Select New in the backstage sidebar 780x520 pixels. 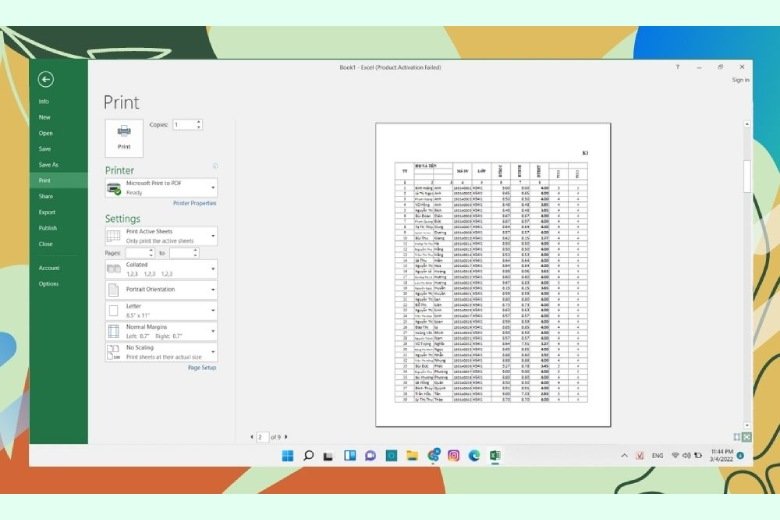(x=45, y=117)
